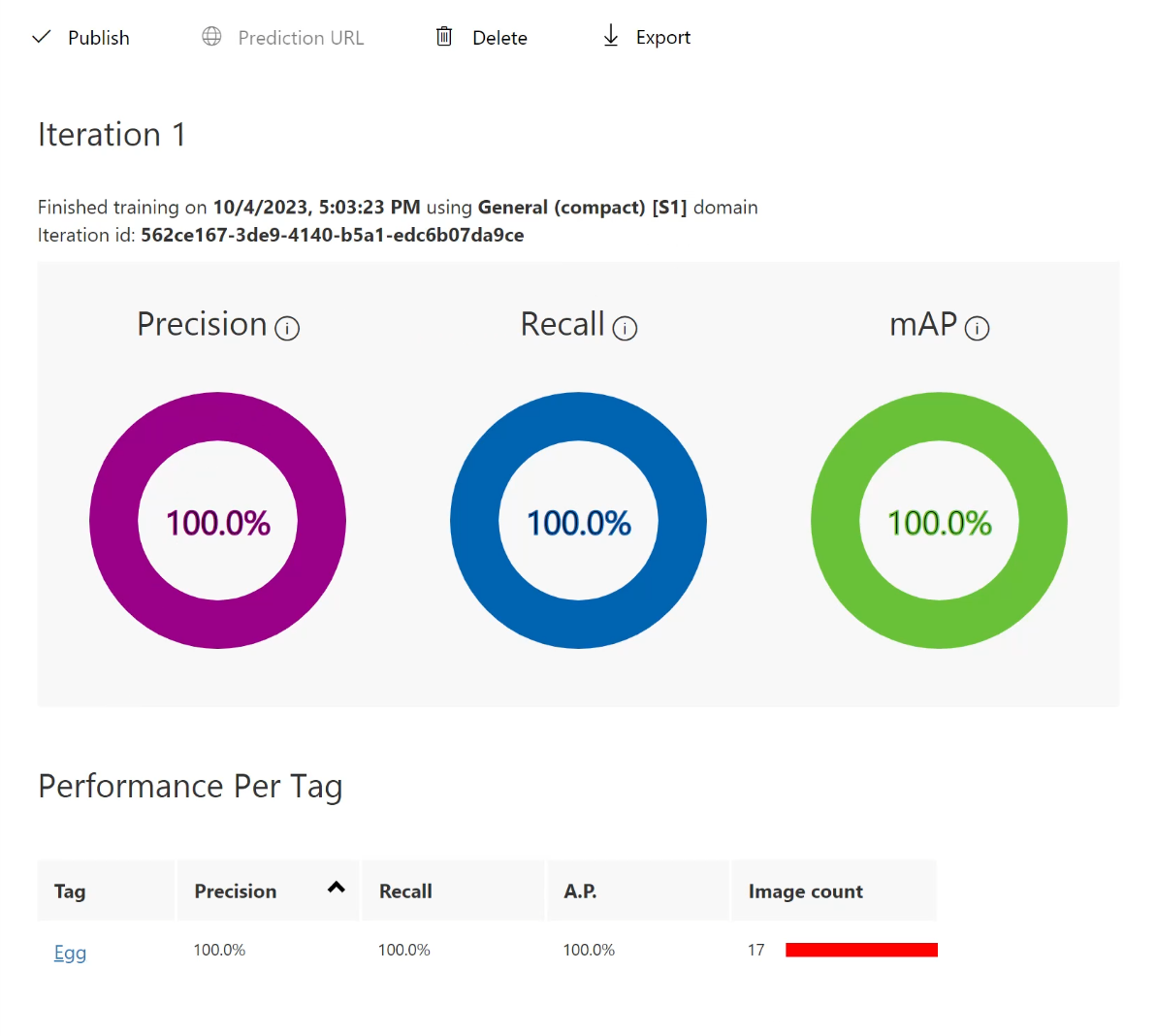This screenshot has width=1157, height=1036.
Task: Open the mAP info tooltip icon
Action: 978,329
